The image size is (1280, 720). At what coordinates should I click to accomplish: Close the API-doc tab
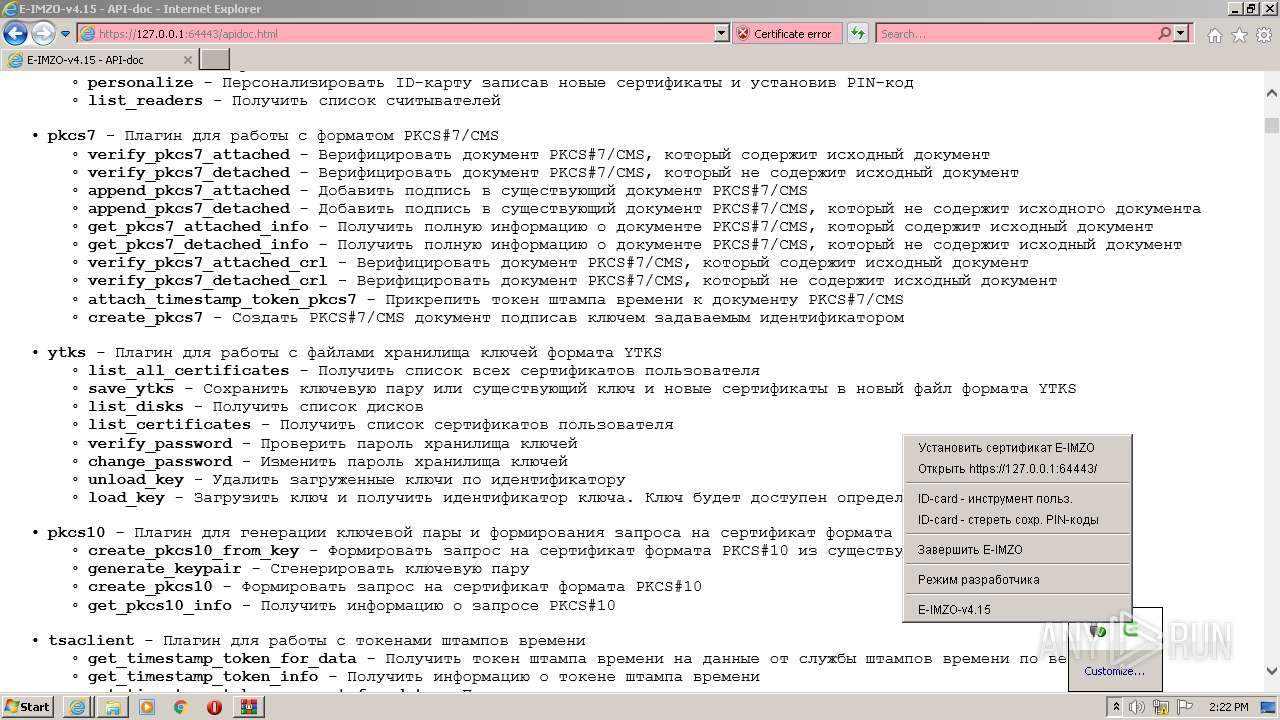pyautogui.click(x=187, y=60)
